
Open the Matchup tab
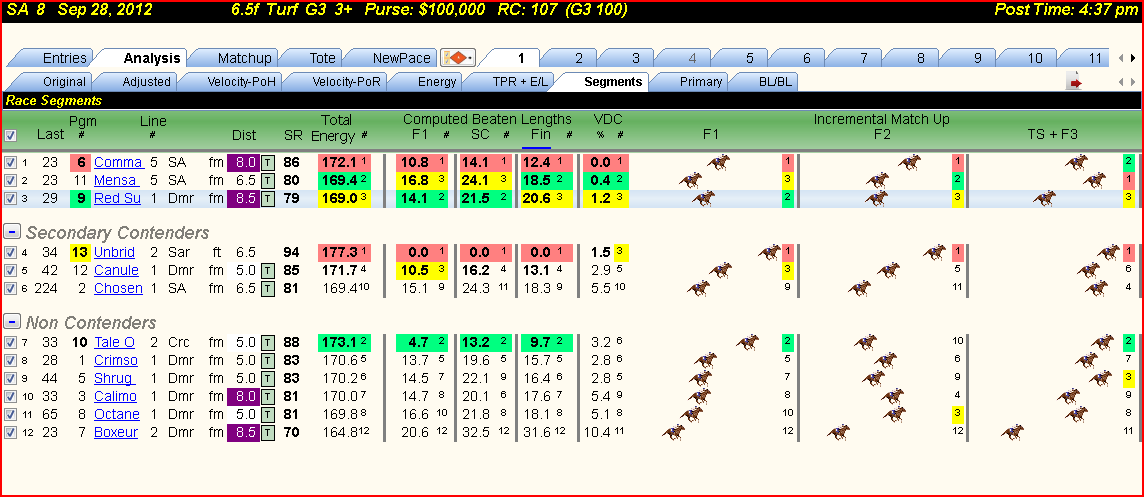[x=244, y=58]
